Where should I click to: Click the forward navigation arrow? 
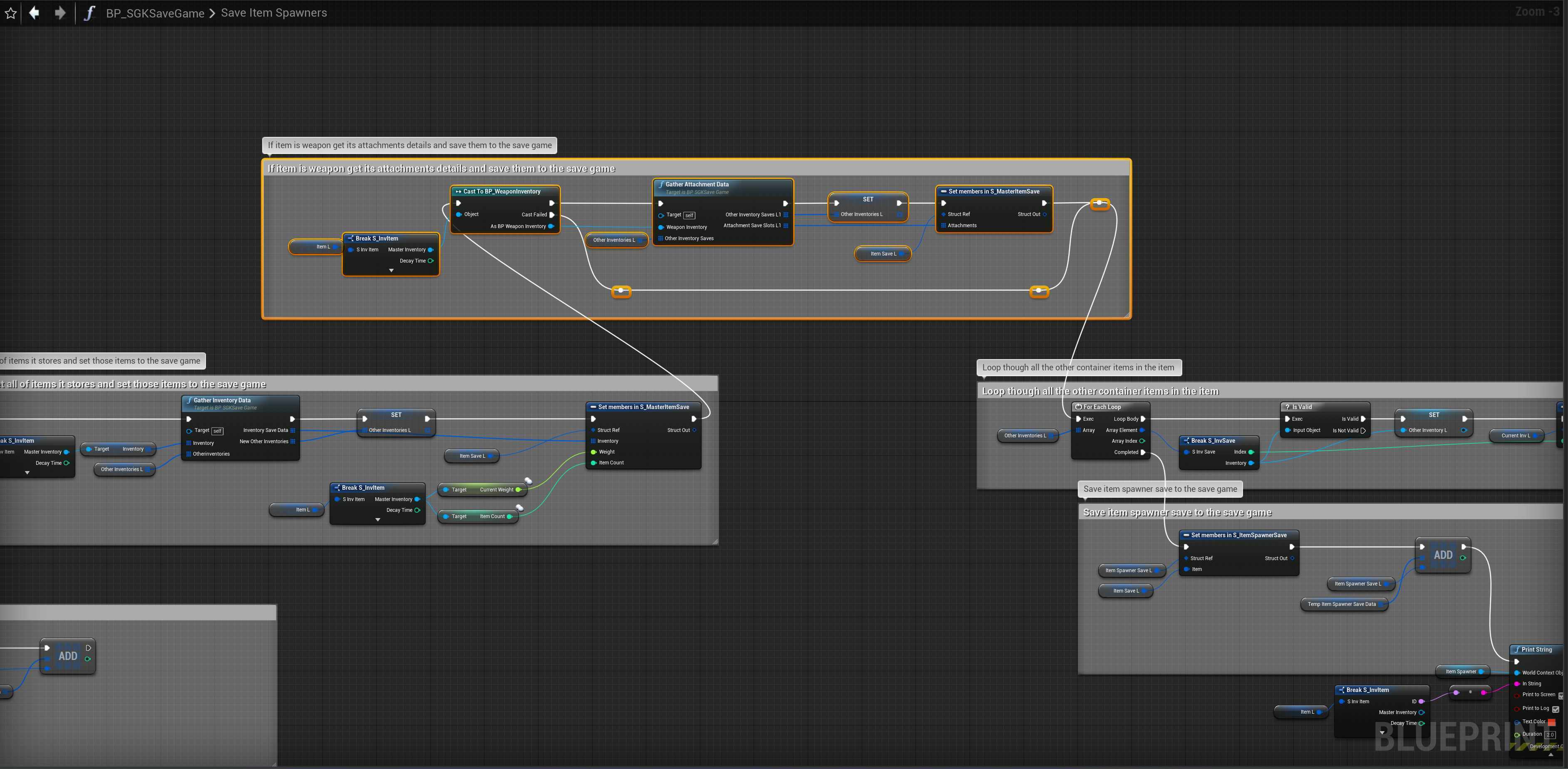point(60,13)
